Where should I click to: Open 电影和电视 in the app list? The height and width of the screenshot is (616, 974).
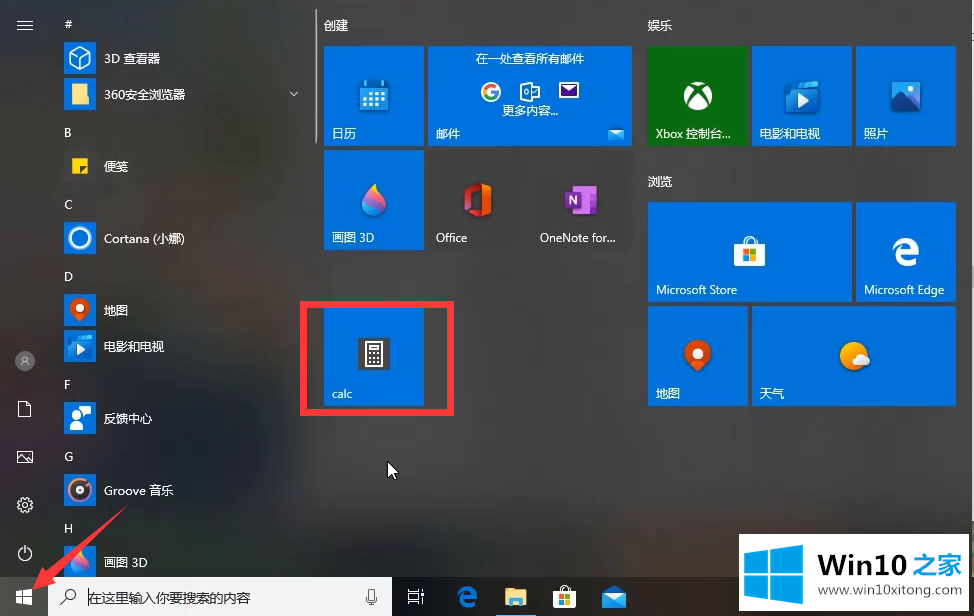click(x=180, y=346)
